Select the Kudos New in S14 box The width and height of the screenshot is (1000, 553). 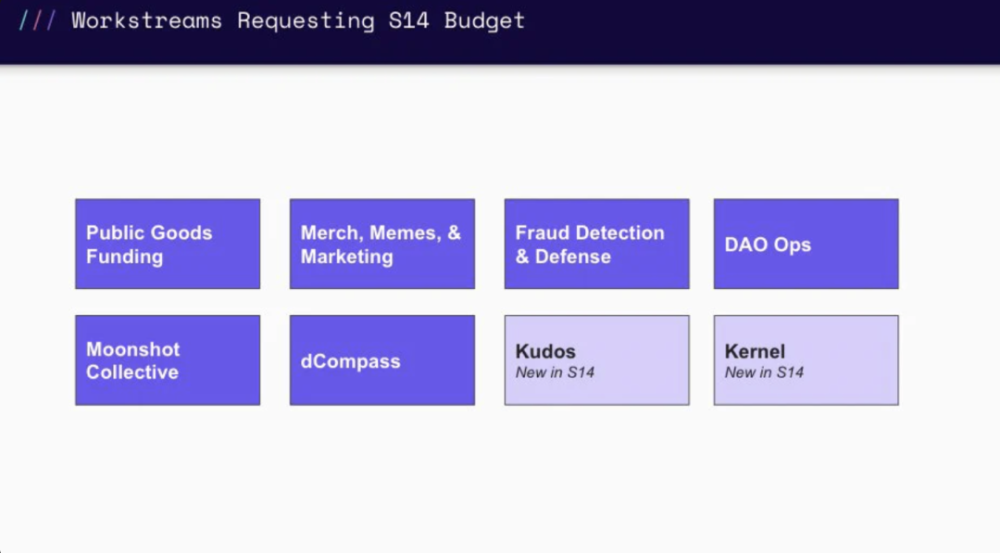pyautogui.click(x=597, y=360)
